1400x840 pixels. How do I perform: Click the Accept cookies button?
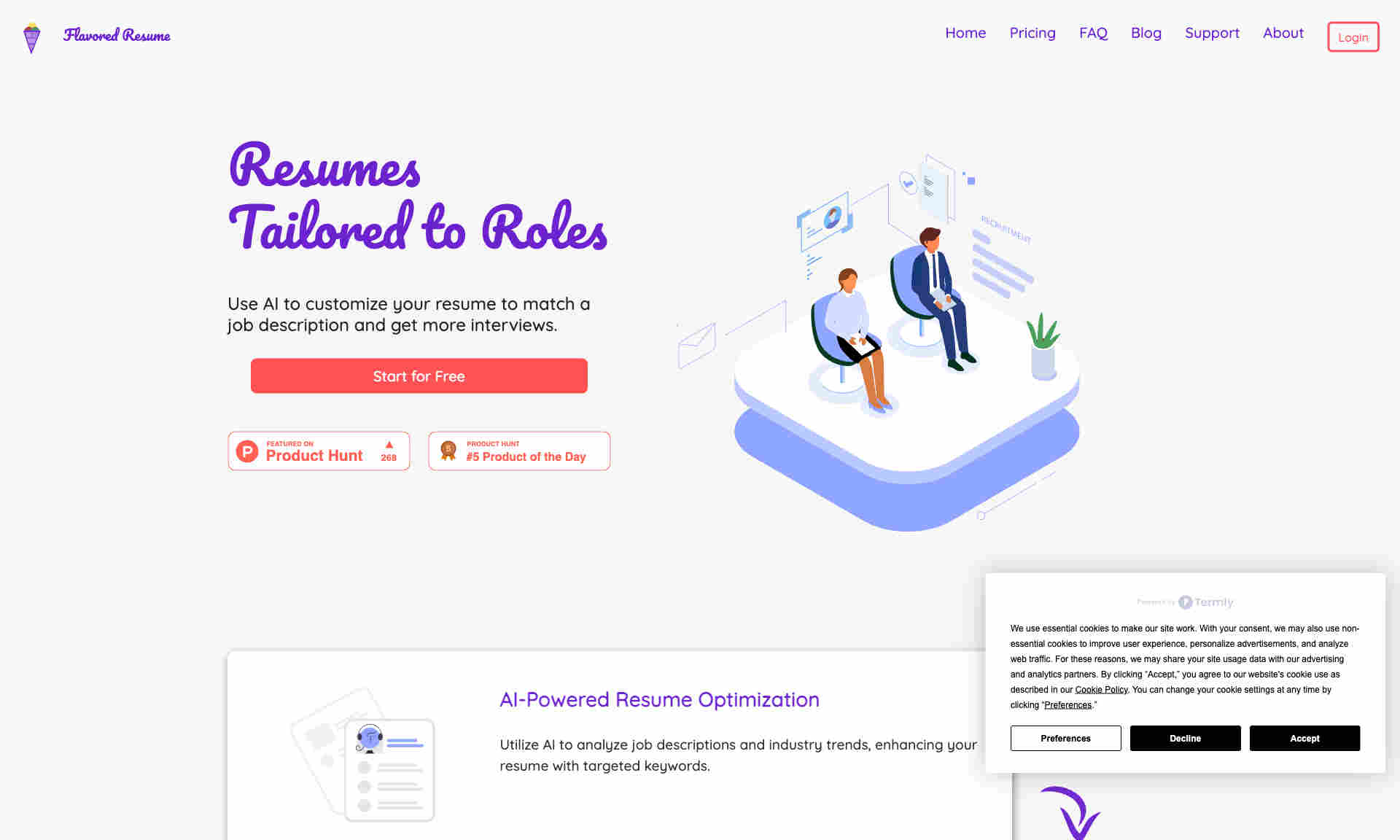1304,738
